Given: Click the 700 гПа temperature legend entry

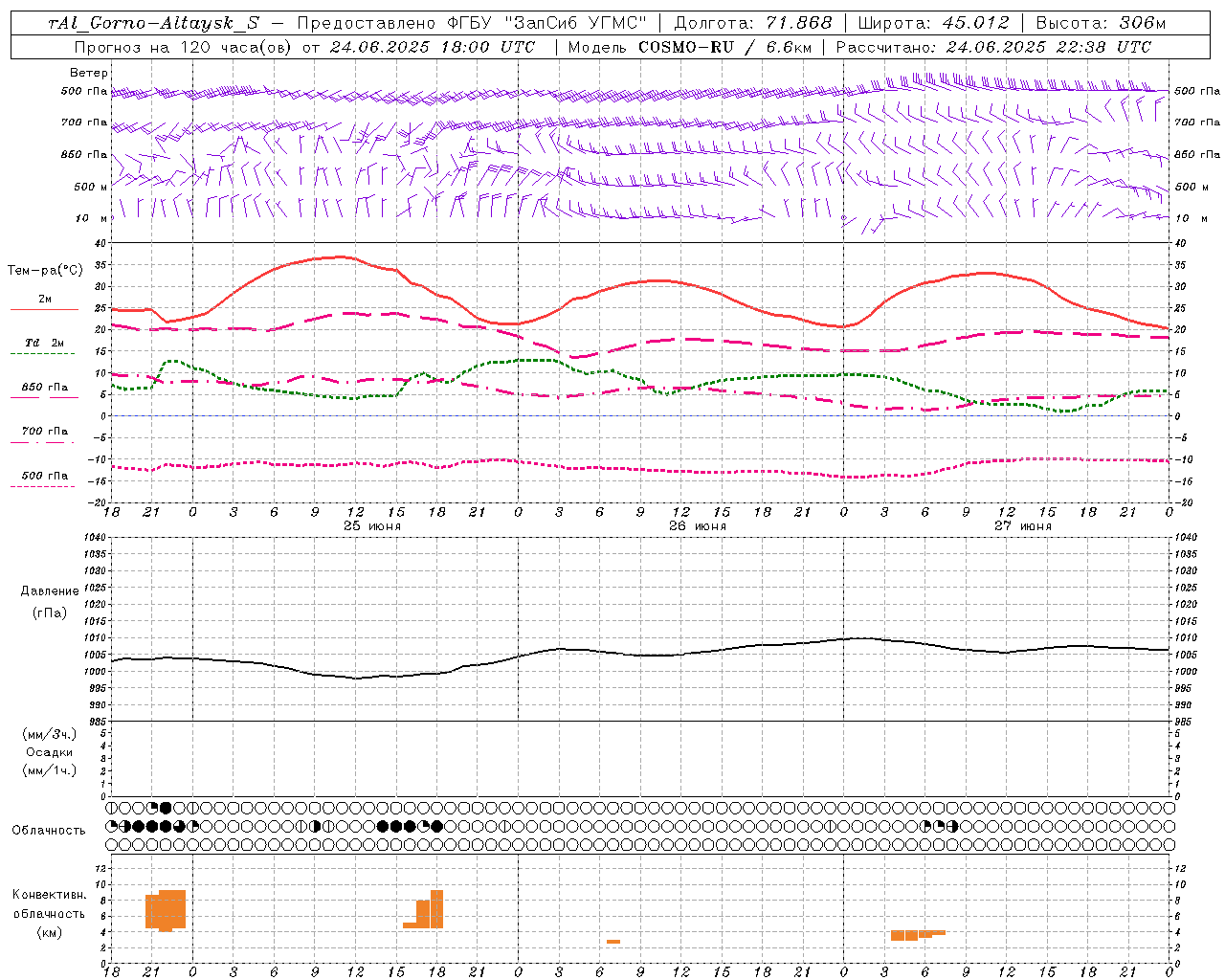Looking at the screenshot, I should coord(44,432).
